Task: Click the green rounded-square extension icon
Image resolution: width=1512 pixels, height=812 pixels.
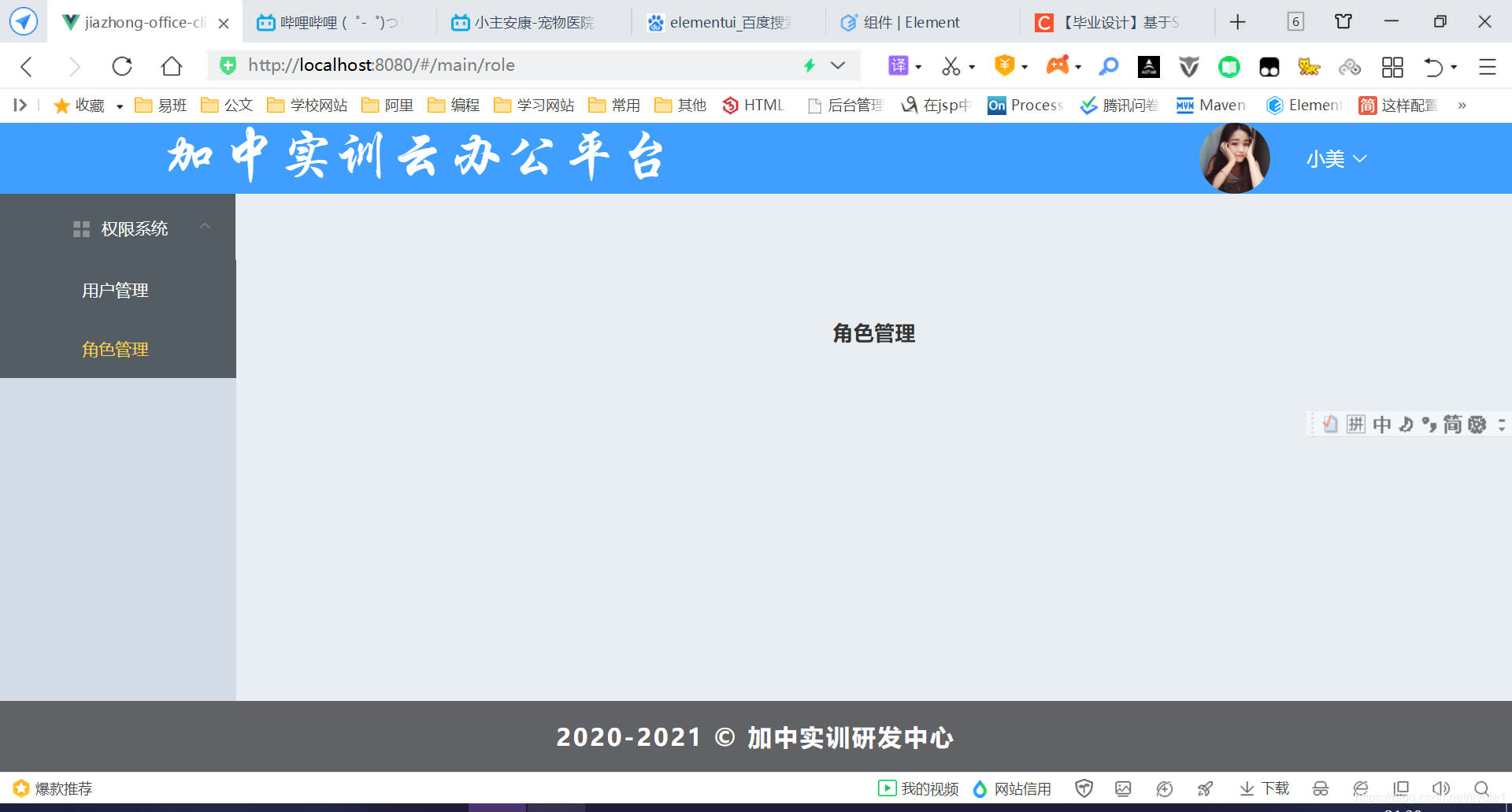Action: coord(1229,67)
